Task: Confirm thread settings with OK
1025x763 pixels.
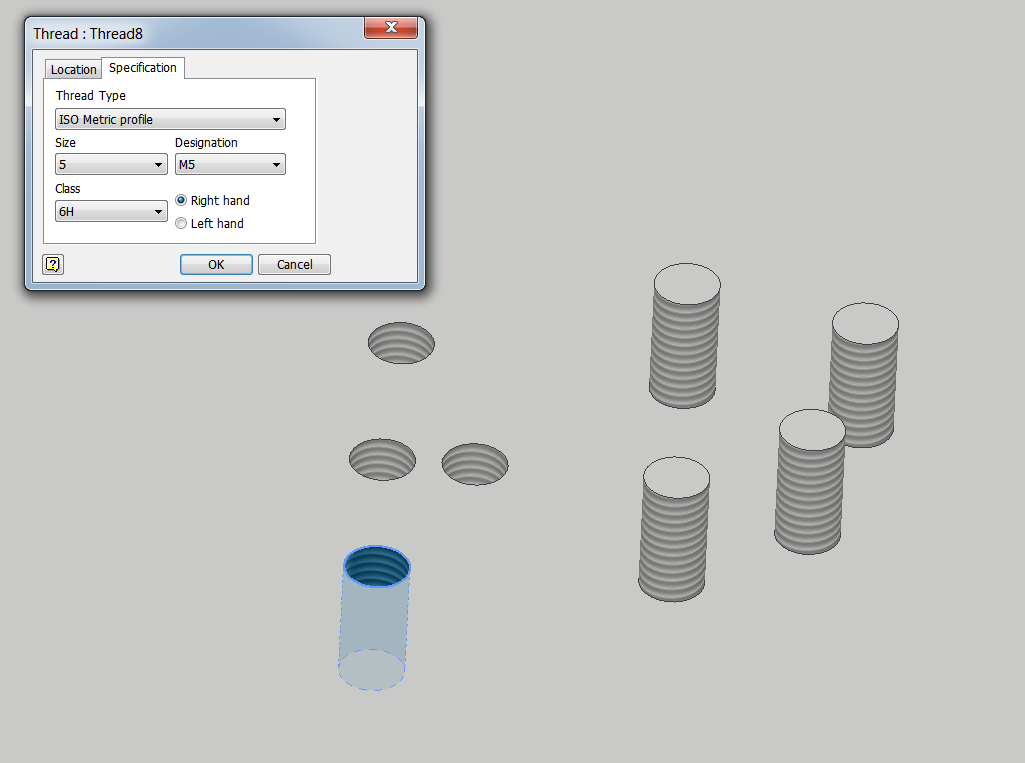Action: point(216,264)
